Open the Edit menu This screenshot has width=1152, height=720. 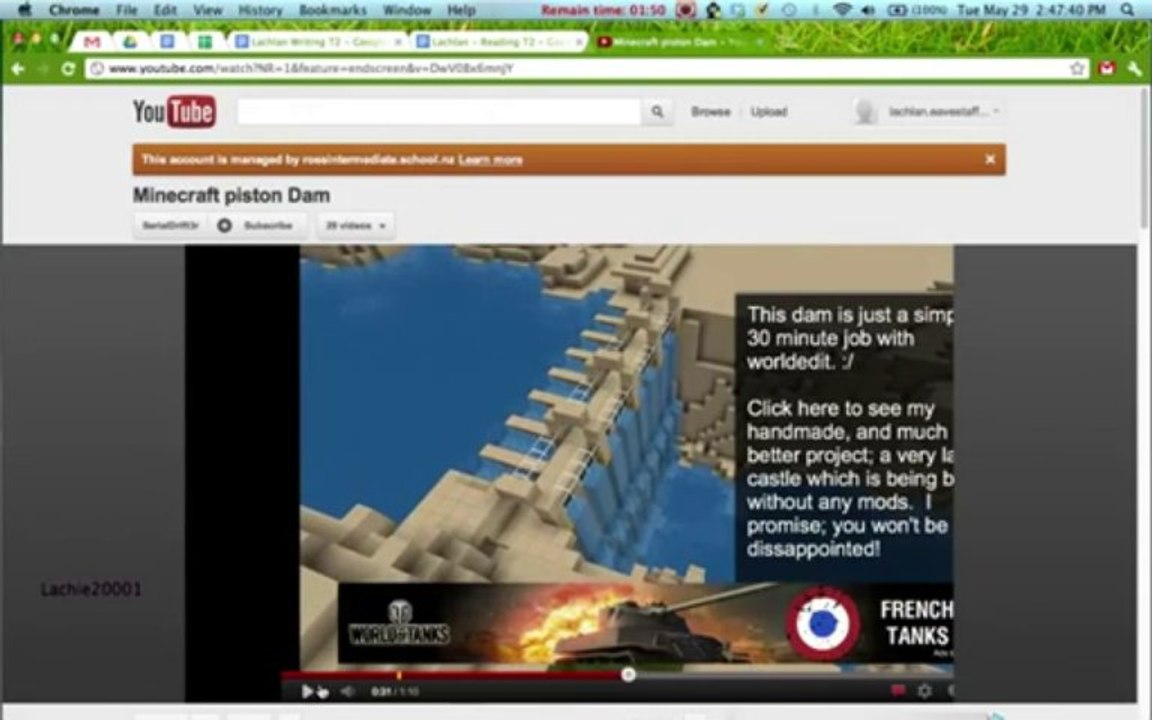[165, 10]
